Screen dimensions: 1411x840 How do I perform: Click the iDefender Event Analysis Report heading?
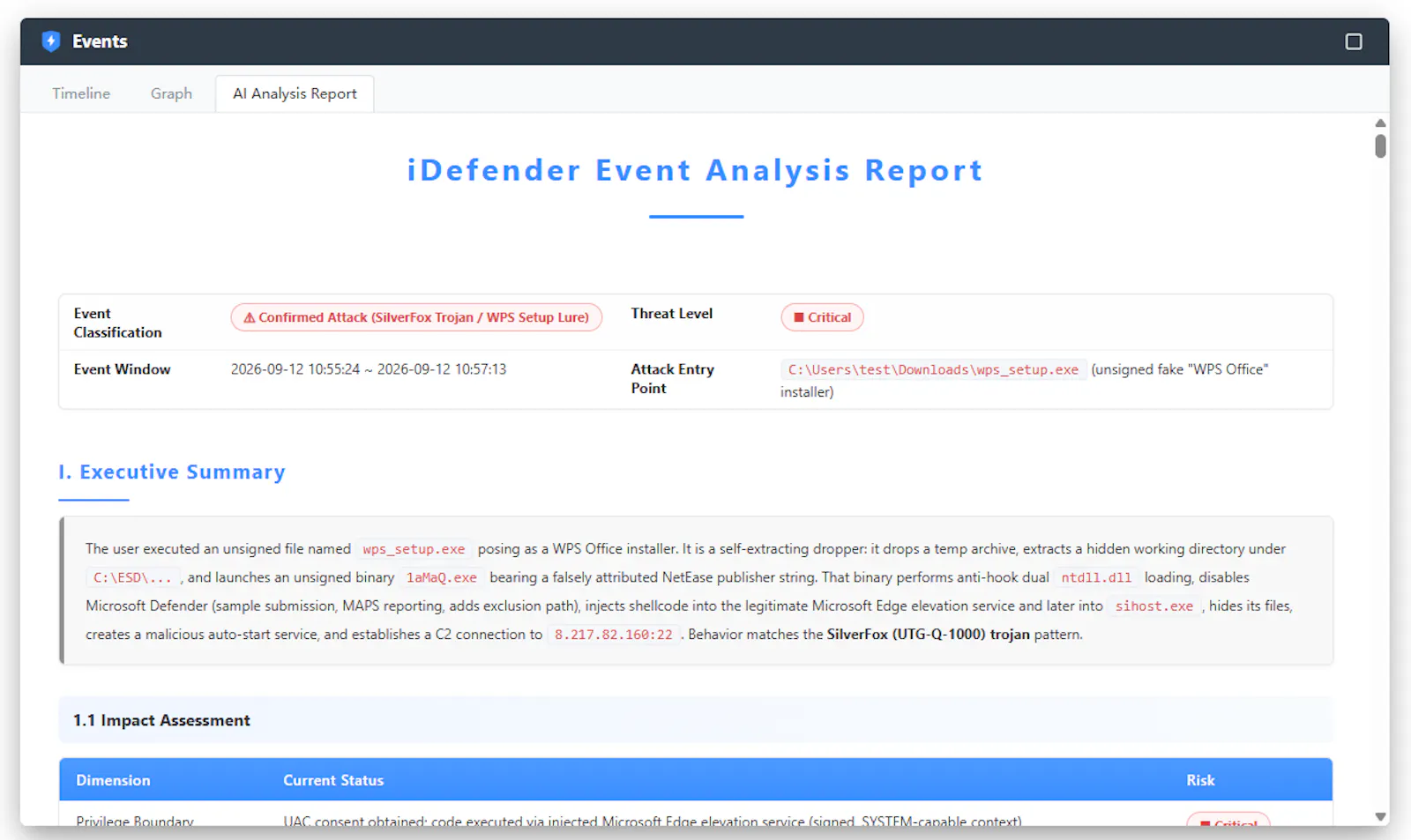pyautogui.click(x=695, y=170)
